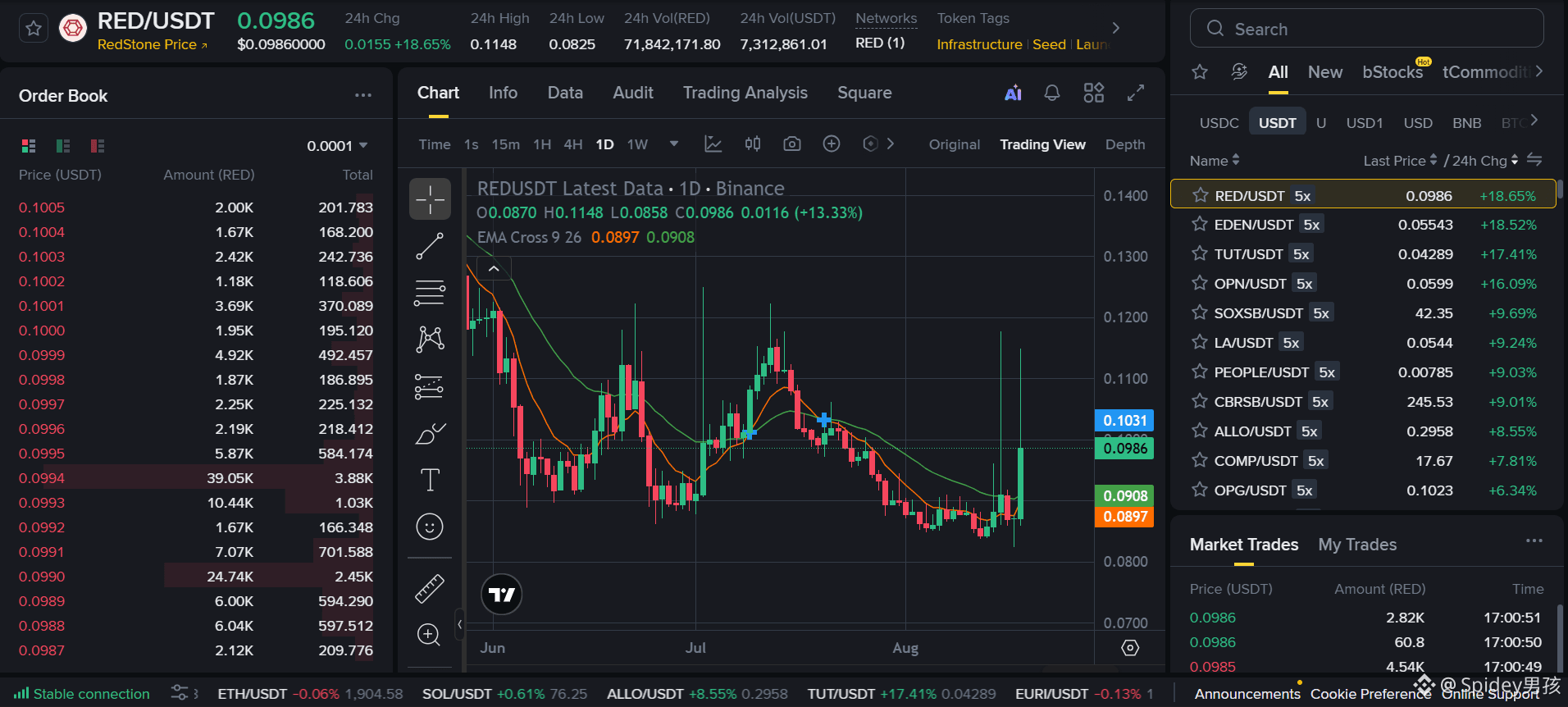The height and width of the screenshot is (707, 1568).
Task: Favorite the OPN/USDT pair star
Action: point(1200,283)
